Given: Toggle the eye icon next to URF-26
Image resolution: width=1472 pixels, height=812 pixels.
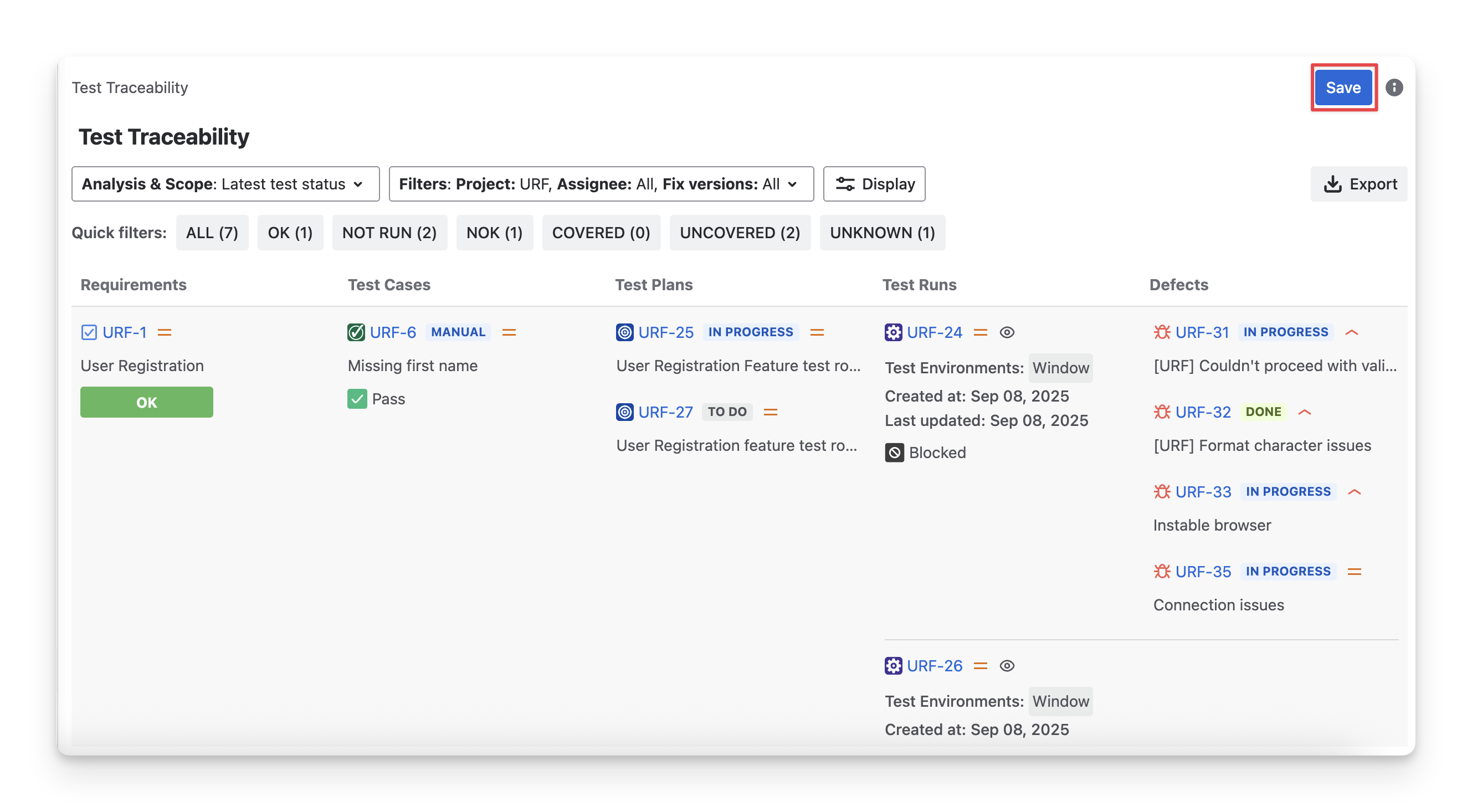Looking at the screenshot, I should tap(1007, 666).
